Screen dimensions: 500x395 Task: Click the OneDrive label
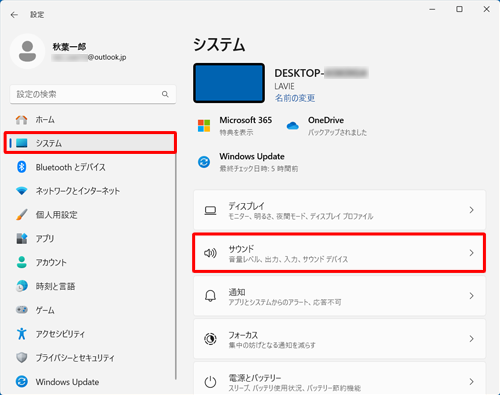(x=326, y=120)
